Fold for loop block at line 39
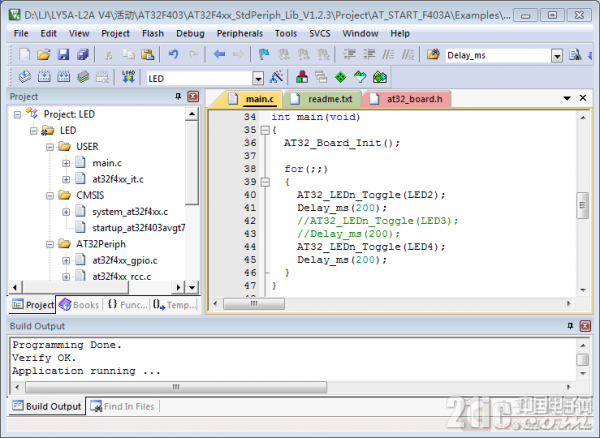This screenshot has height=438, width=600. tap(265, 182)
